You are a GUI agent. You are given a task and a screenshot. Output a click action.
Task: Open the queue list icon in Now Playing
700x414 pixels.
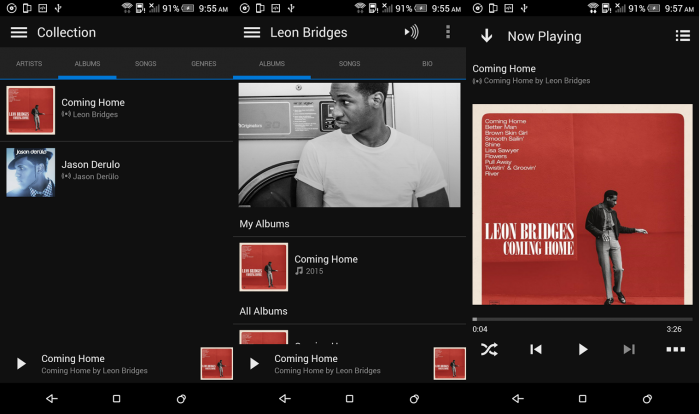coord(682,36)
